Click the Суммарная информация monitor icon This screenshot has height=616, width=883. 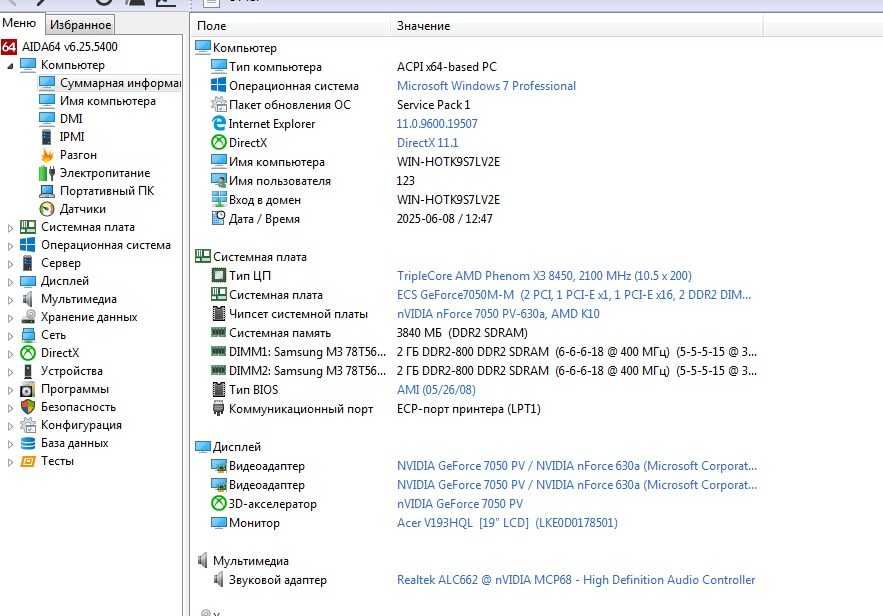coord(47,83)
